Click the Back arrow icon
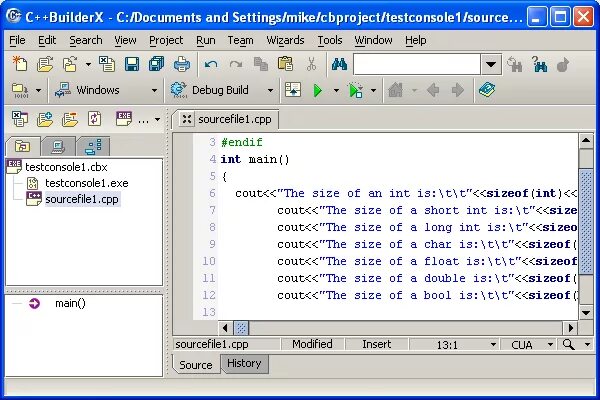This screenshot has height=400, width=600. [x=433, y=90]
